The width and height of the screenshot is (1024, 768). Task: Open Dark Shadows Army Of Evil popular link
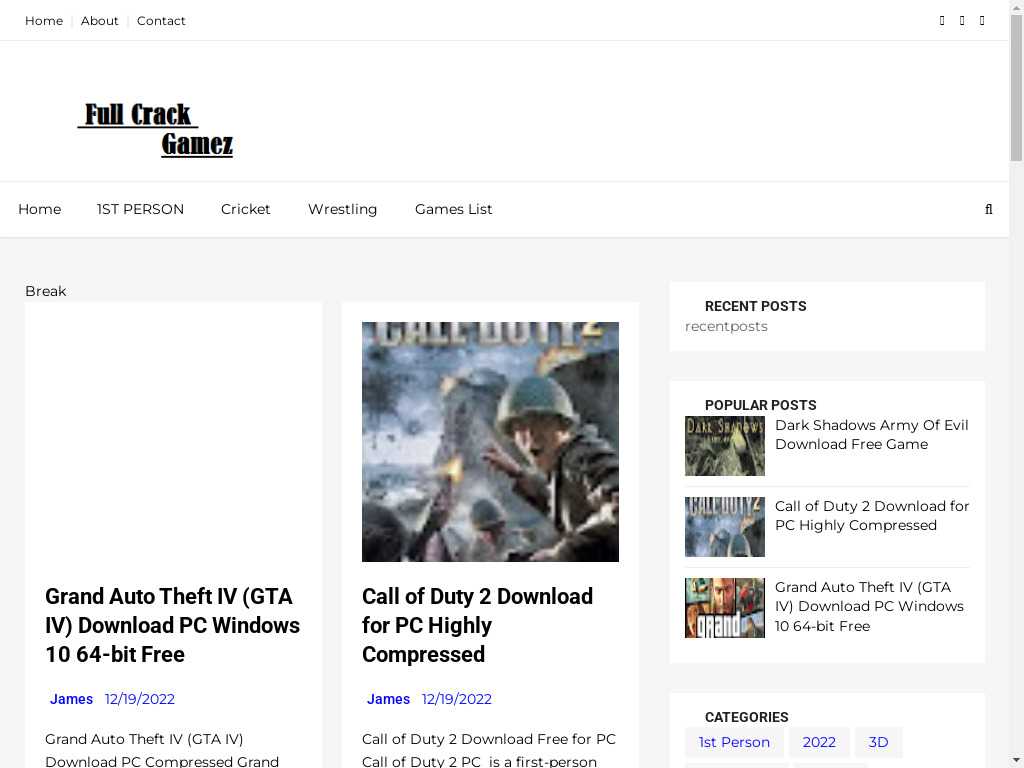tap(871, 435)
